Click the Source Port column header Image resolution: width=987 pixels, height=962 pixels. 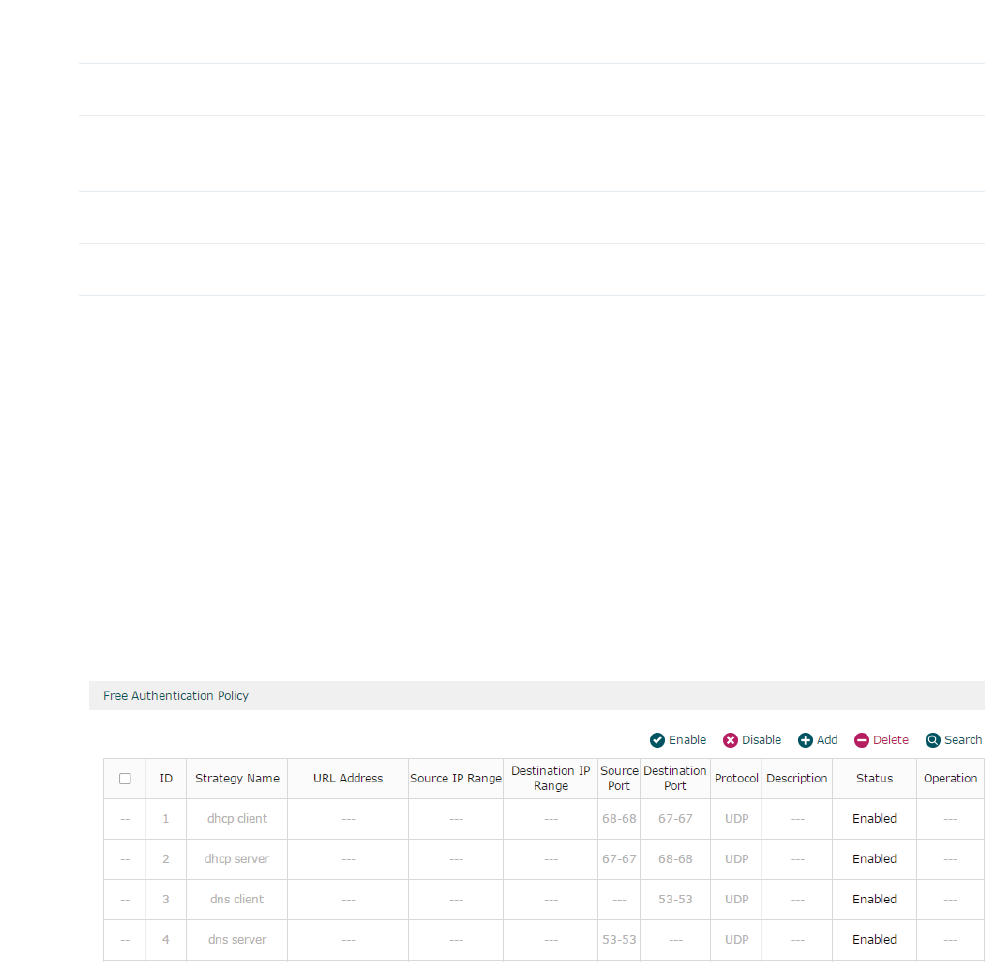(619, 778)
